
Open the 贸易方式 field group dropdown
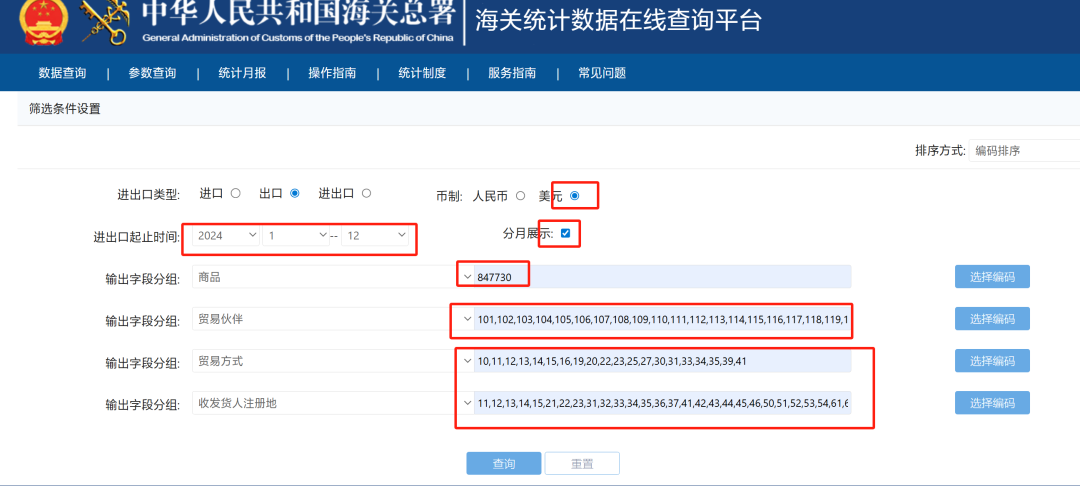pyautogui.click(x=333, y=361)
